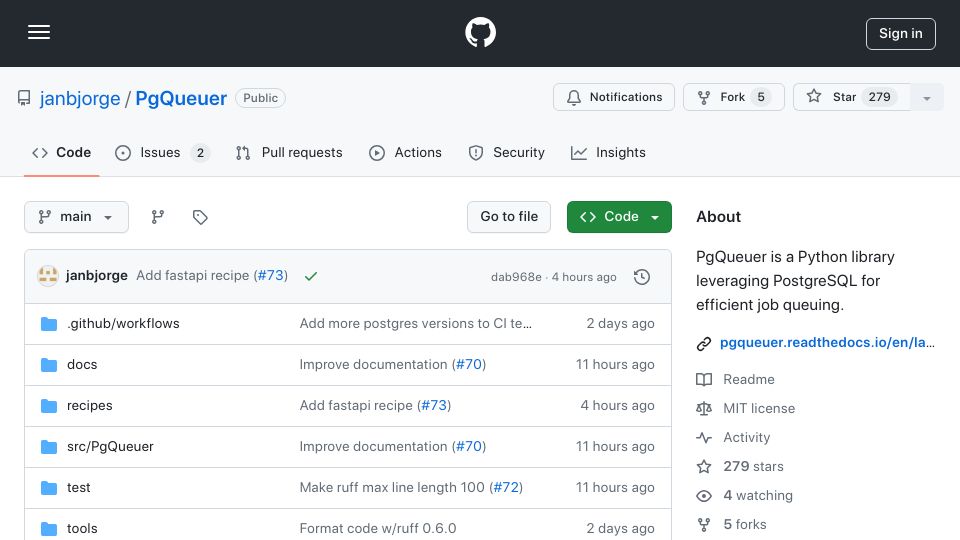
Task: Click the Public visibility badge
Action: tap(260, 98)
